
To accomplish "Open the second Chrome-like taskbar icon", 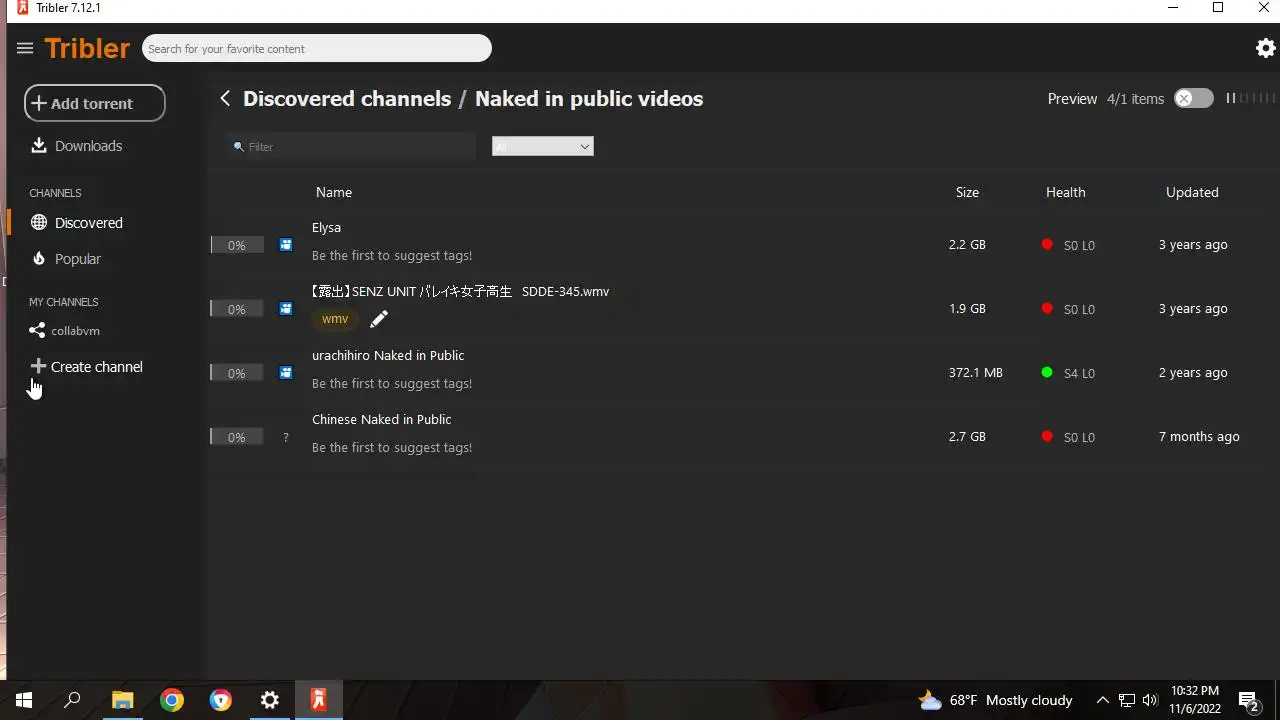I will [x=221, y=700].
